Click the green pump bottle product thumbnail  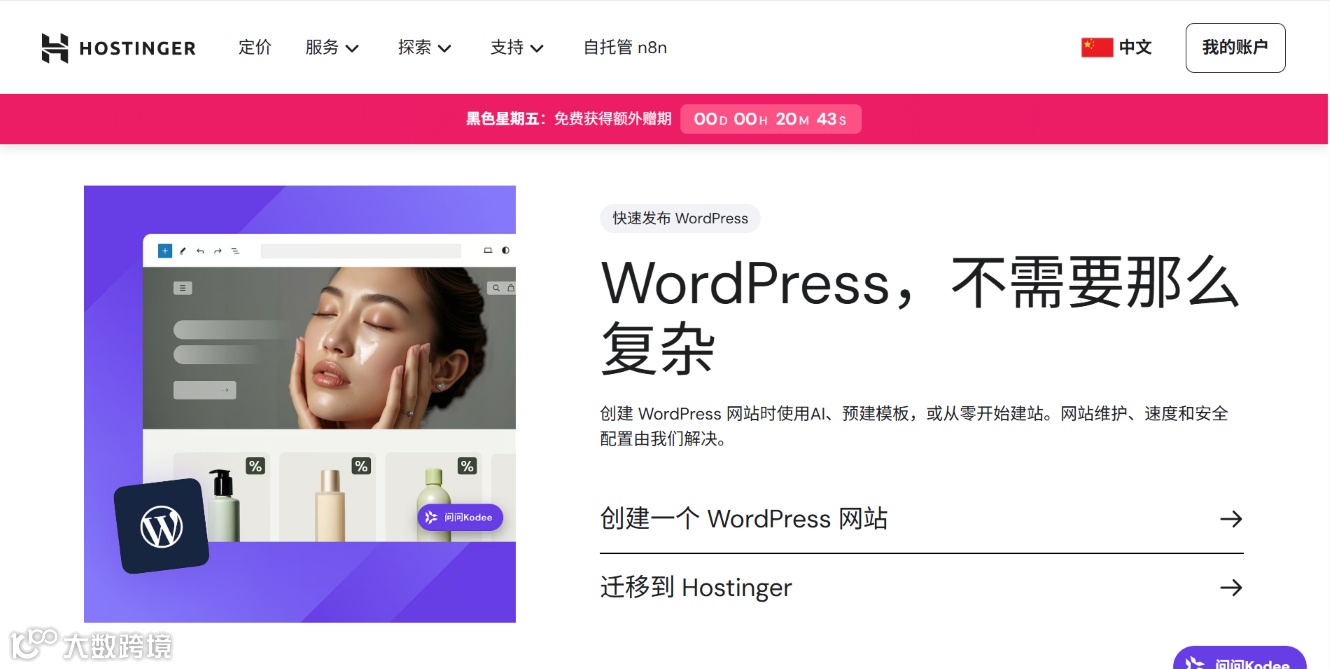[434, 497]
